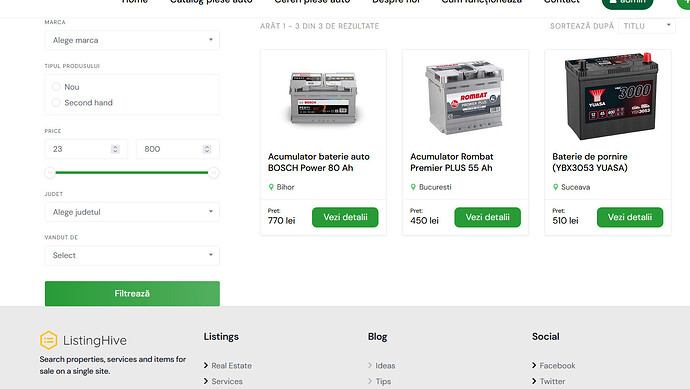Click the chevron icon before Twitter link

(x=534, y=381)
